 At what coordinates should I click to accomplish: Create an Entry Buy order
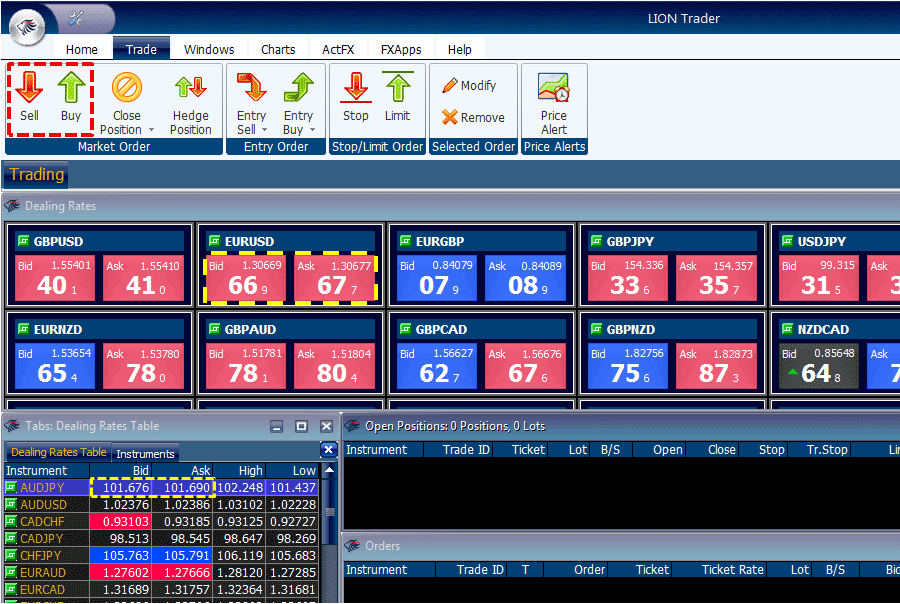298,103
